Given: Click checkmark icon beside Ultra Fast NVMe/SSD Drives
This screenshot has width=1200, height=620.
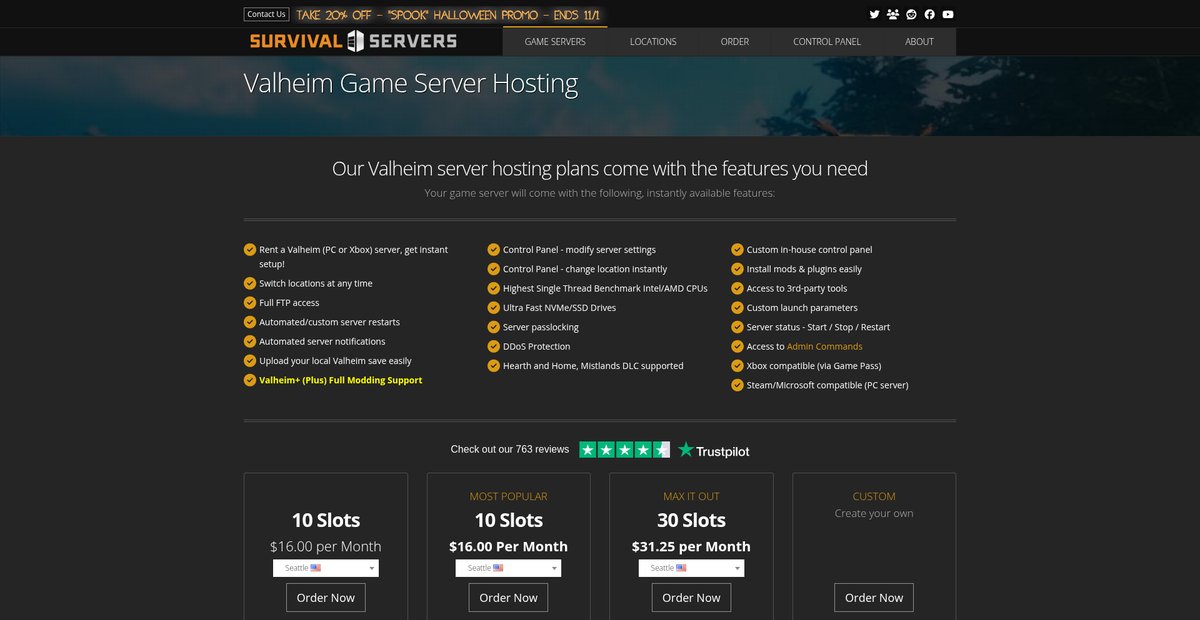Looking at the screenshot, I should click(494, 308).
